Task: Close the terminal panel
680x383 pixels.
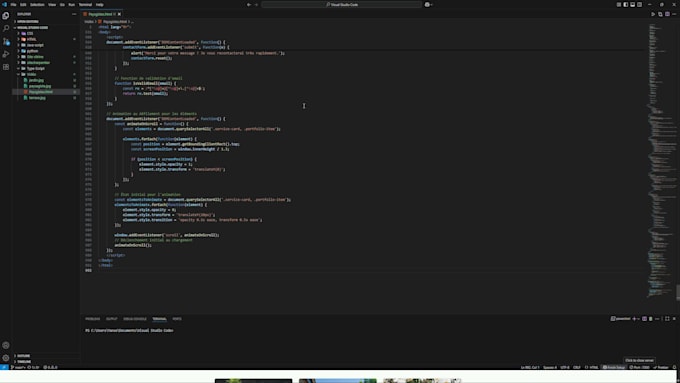Action: [x=674, y=319]
